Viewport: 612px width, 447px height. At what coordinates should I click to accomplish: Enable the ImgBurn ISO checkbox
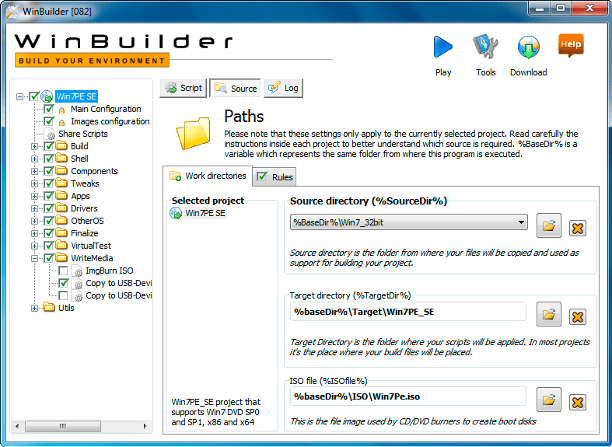pos(63,271)
